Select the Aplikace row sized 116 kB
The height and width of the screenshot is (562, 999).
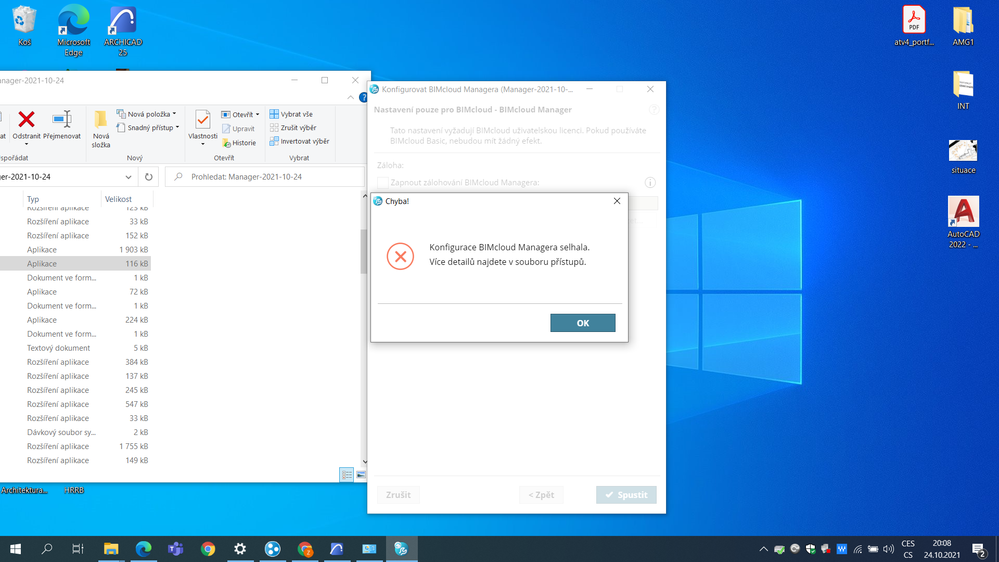[75, 264]
